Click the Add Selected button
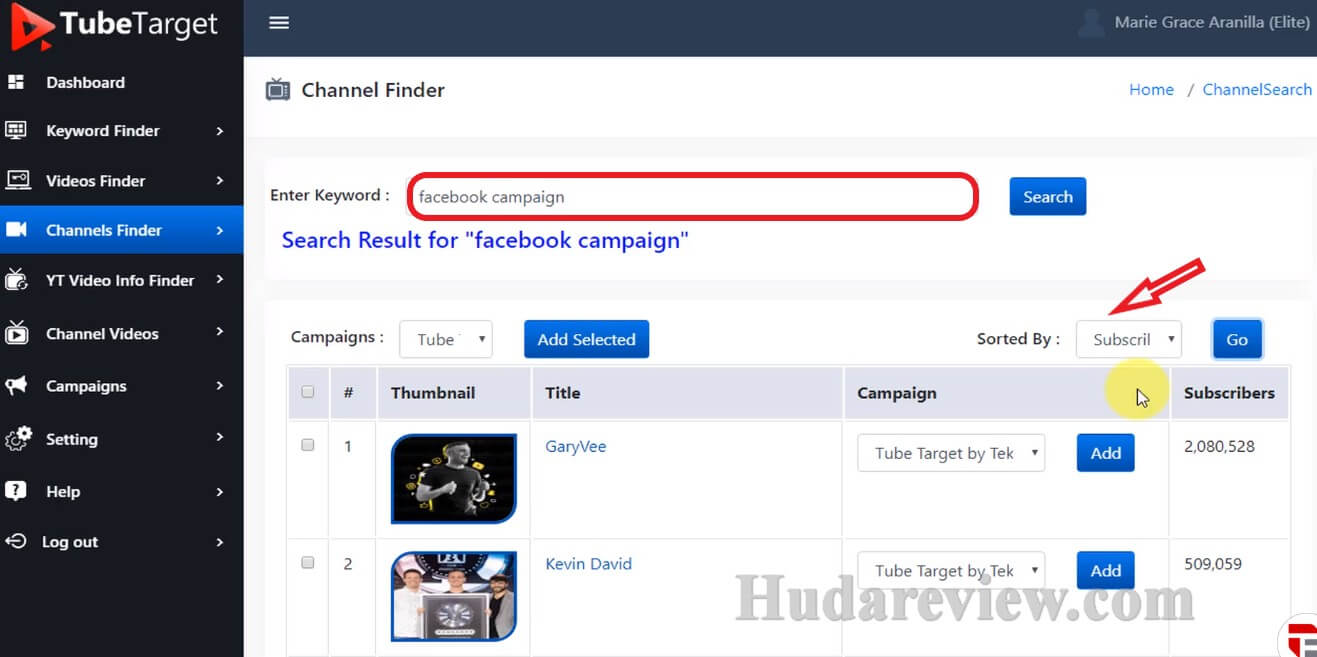The height and width of the screenshot is (657, 1317). click(586, 339)
